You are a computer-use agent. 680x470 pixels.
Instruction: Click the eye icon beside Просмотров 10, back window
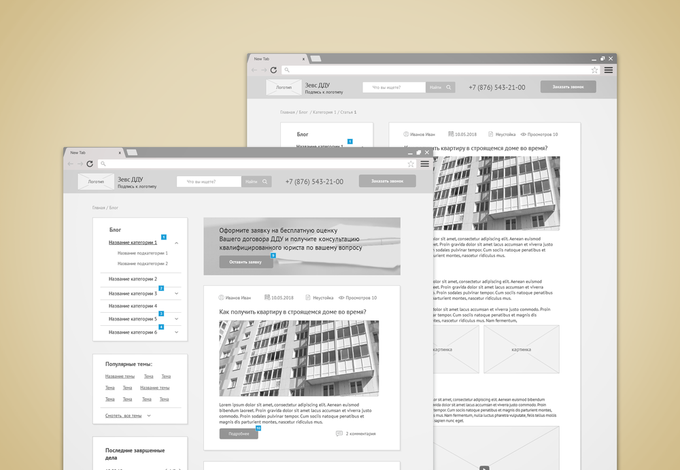tap(523, 134)
